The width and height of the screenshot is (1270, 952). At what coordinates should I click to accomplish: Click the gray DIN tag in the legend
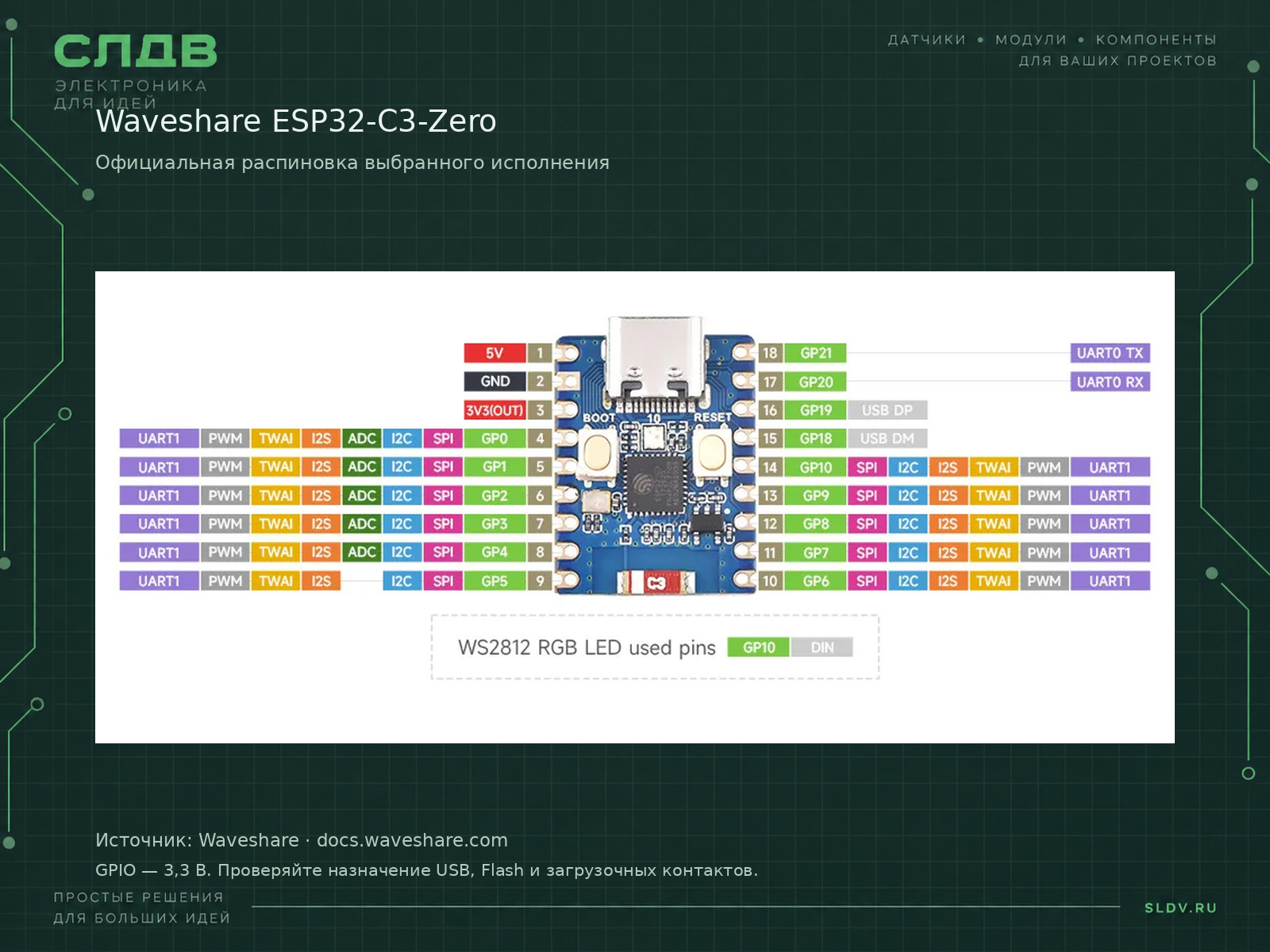(x=822, y=647)
